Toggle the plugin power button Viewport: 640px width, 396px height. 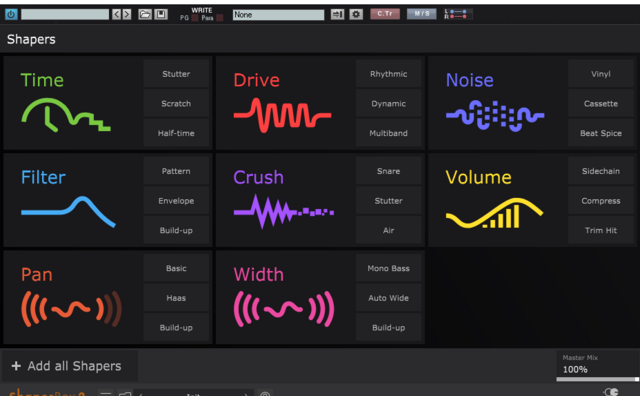[11, 15]
